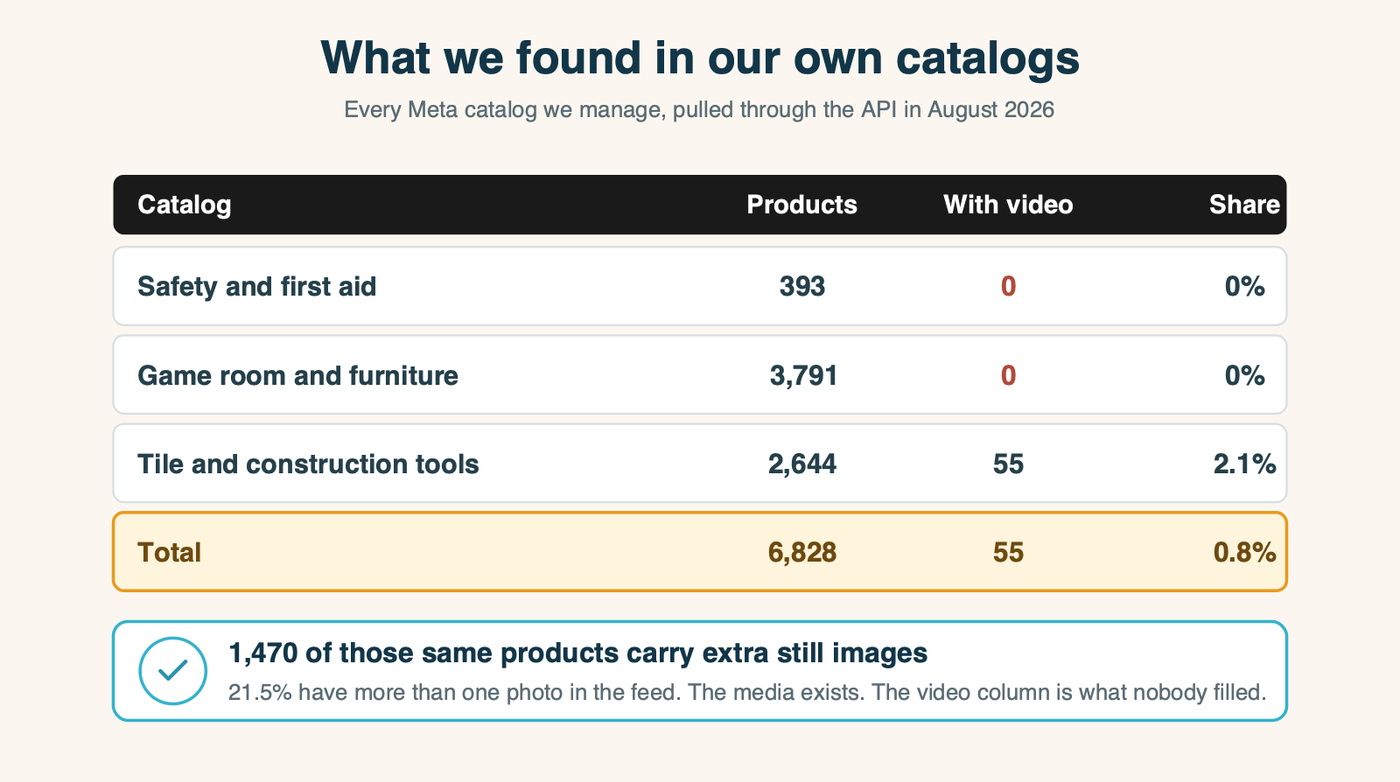Click the red 0 in Safety and first aid row
1400x782 pixels.
coord(1008,287)
